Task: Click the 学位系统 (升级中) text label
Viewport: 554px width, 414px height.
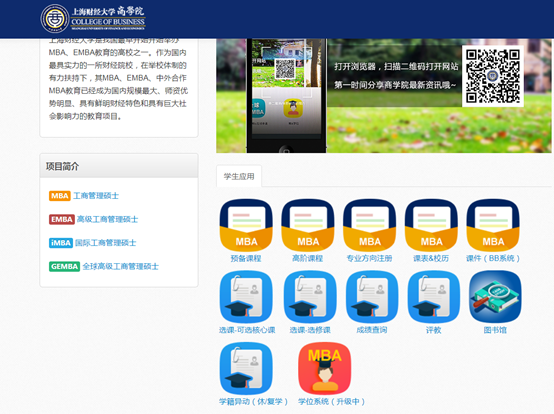Action: click(331, 402)
